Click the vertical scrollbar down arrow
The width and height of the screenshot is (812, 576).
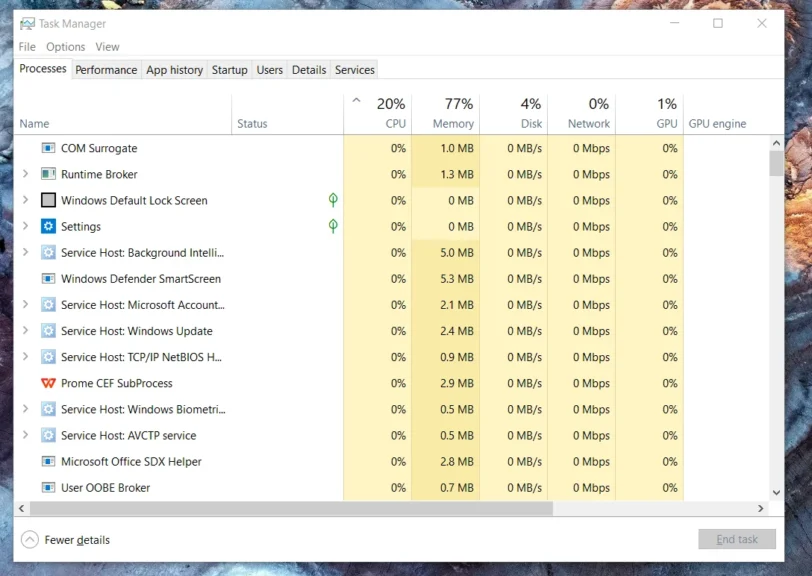pos(776,493)
